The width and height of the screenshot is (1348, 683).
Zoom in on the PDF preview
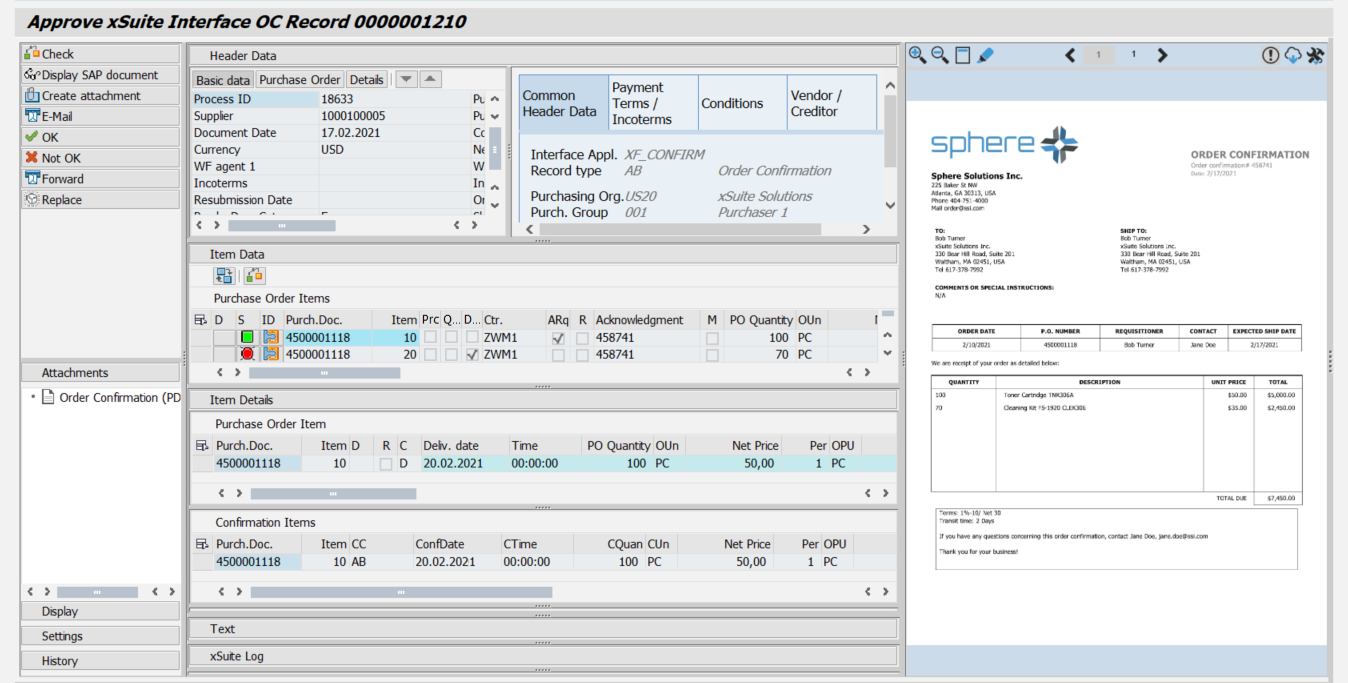pos(916,56)
